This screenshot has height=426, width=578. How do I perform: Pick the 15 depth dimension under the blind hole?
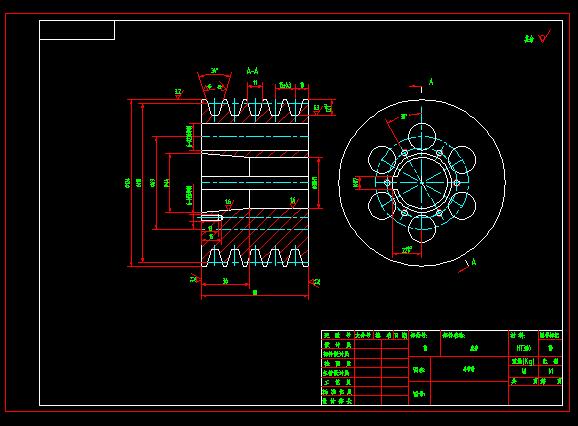211,236
